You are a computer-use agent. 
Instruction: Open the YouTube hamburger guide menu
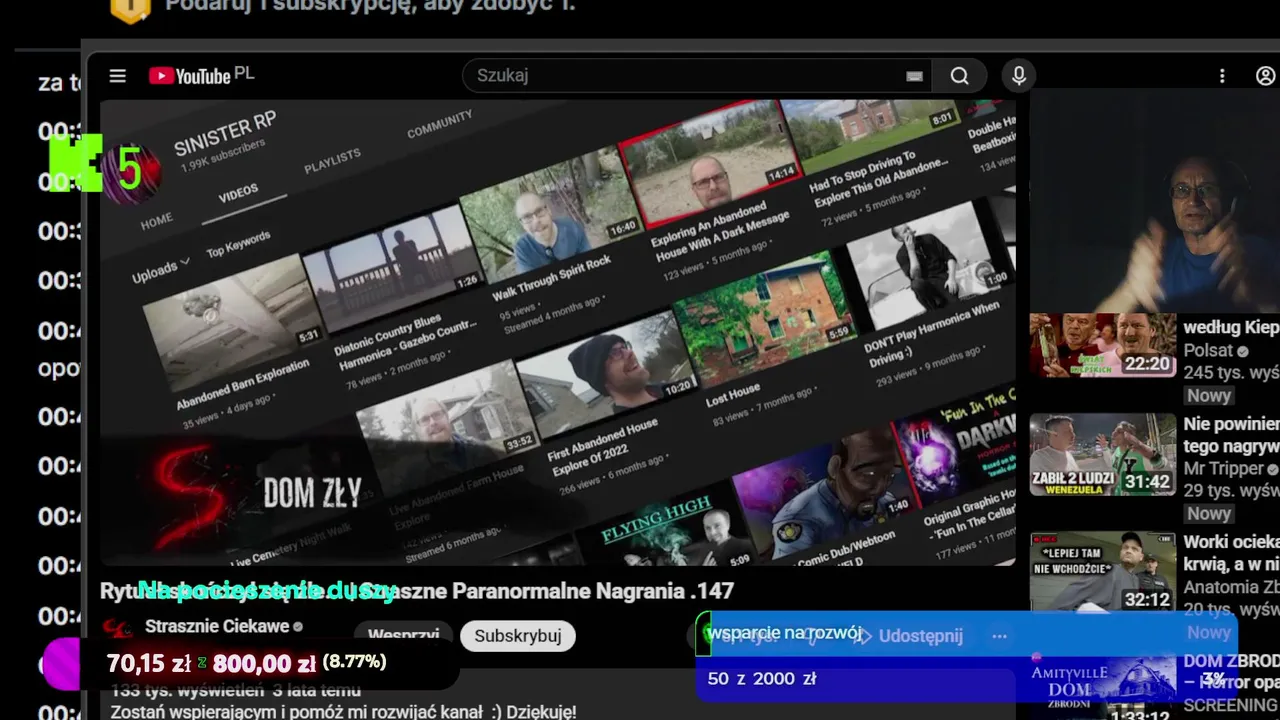(x=117, y=76)
